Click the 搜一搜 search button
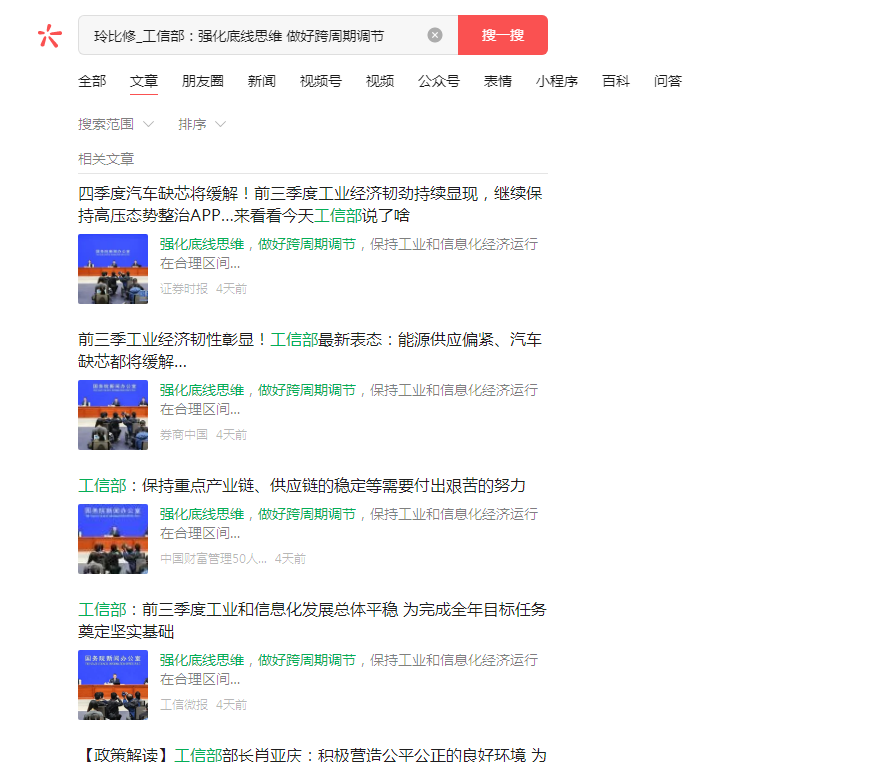This screenshot has height=762, width=876. 503,35
